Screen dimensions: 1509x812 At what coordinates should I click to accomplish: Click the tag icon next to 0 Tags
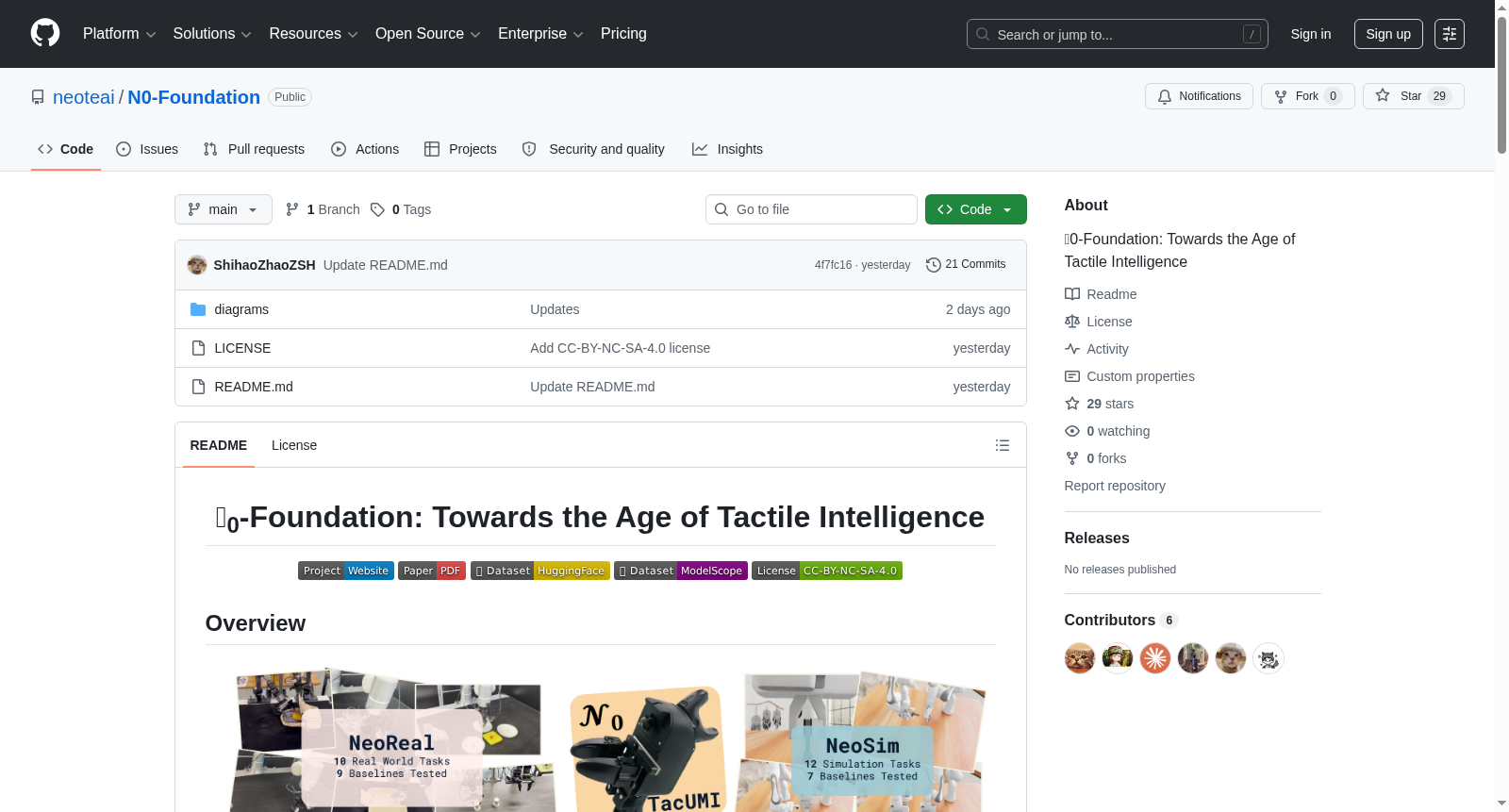377,209
